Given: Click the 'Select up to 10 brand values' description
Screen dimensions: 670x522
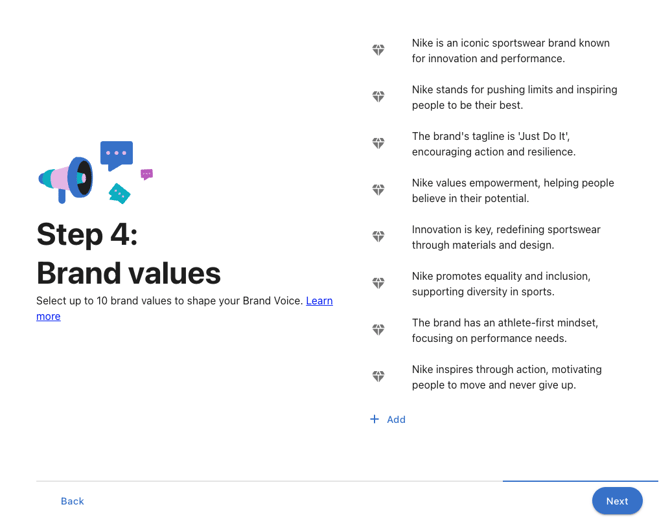Looking at the screenshot, I should 184,308.
